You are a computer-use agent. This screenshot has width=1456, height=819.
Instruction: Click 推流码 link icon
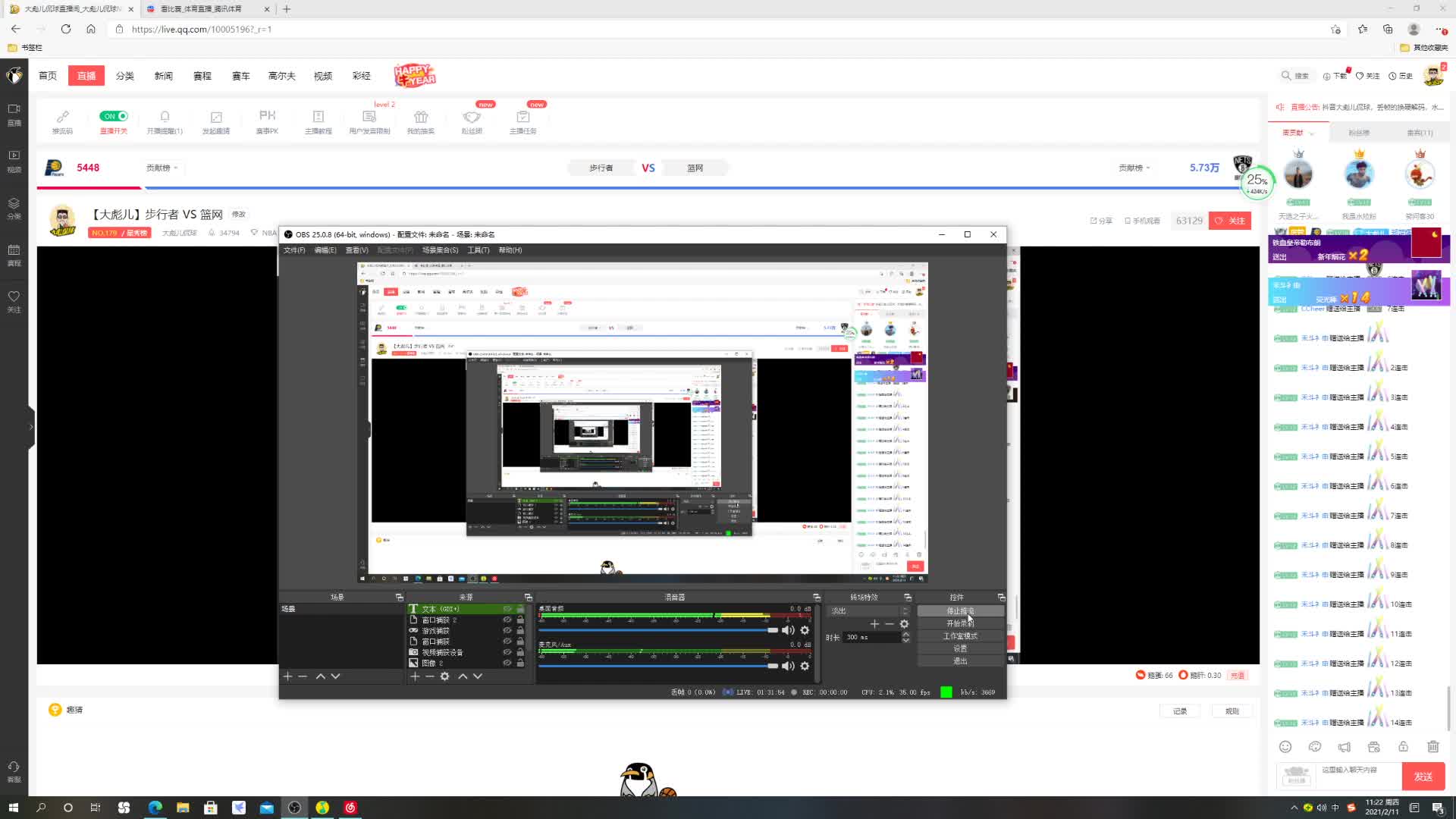[62, 116]
